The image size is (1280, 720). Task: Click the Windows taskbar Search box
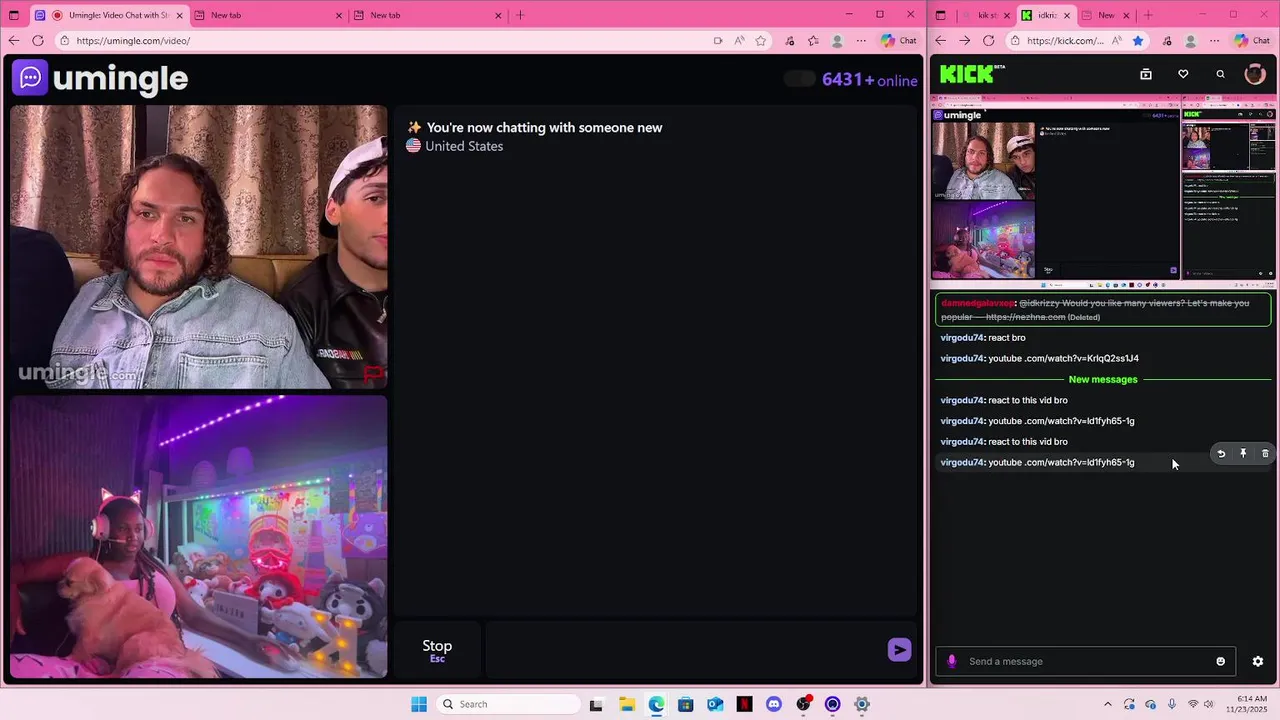tap(507, 704)
